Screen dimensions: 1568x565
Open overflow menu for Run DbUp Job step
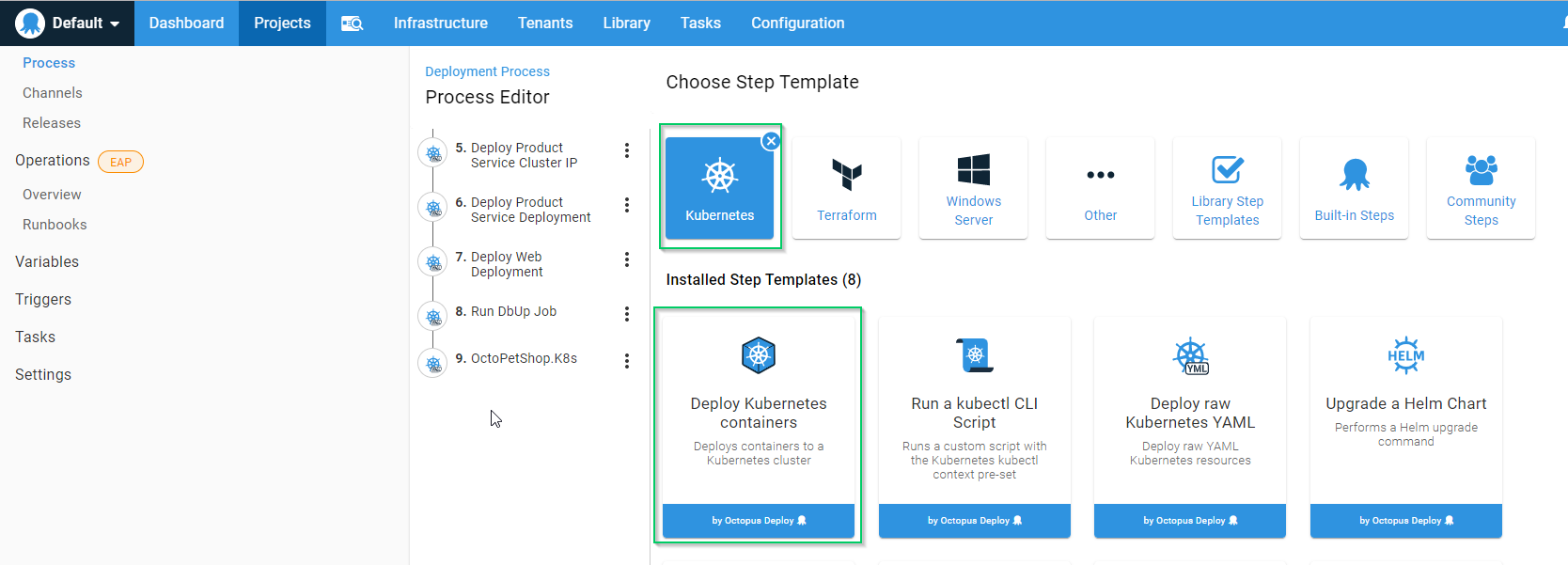click(x=627, y=314)
